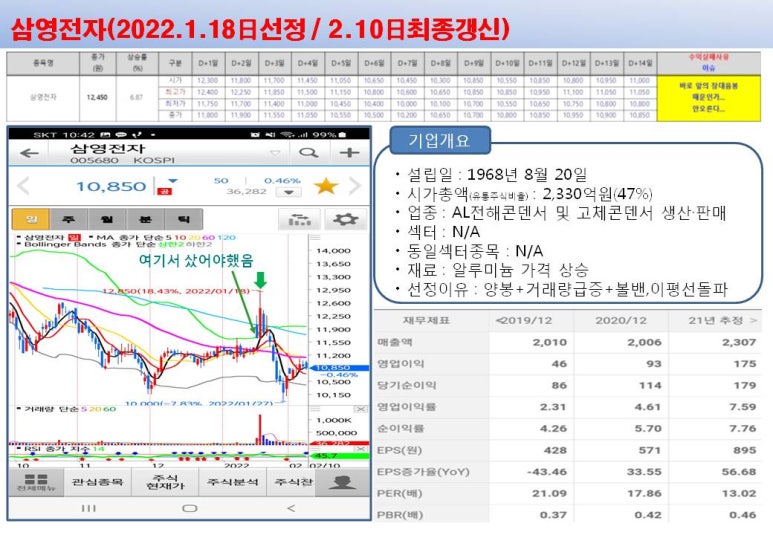773x535 pixels.
Task: Open the search magnifier icon
Action: 309,153
